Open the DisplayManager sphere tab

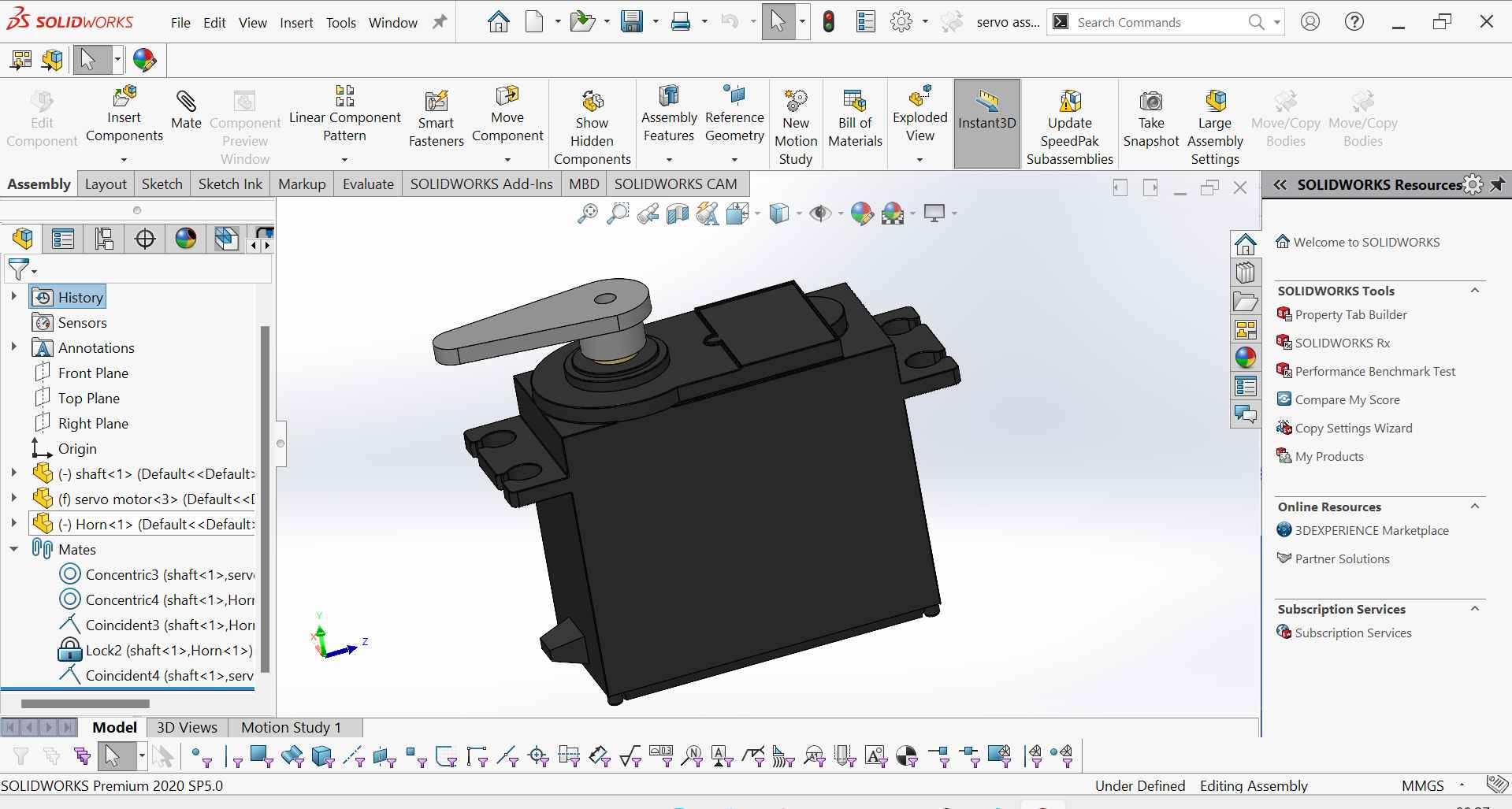[186, 238]
